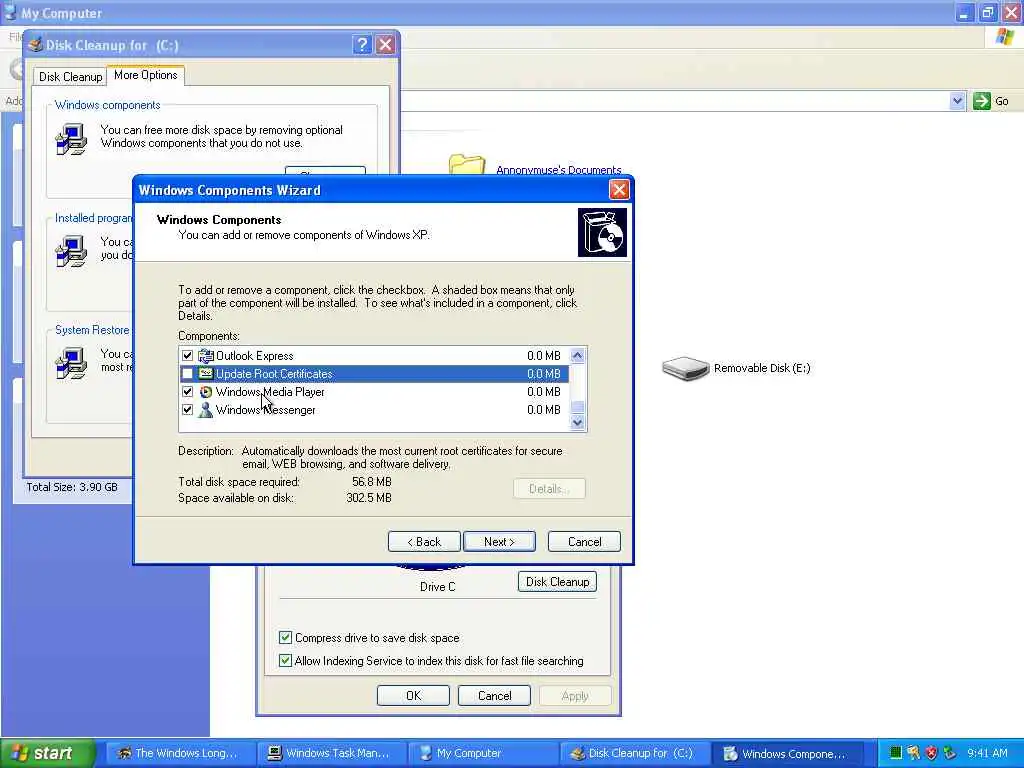1024x768 pixels.
Task: Check the Update Root Certificates checkbox
Action: coord(187,374)
